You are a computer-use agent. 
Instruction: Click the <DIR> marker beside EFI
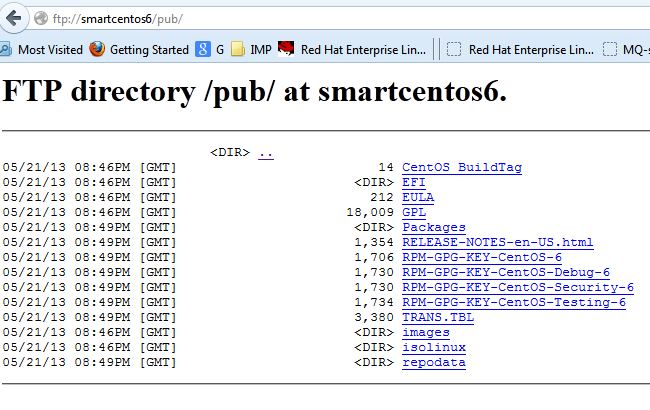click(x=374, y=182)
